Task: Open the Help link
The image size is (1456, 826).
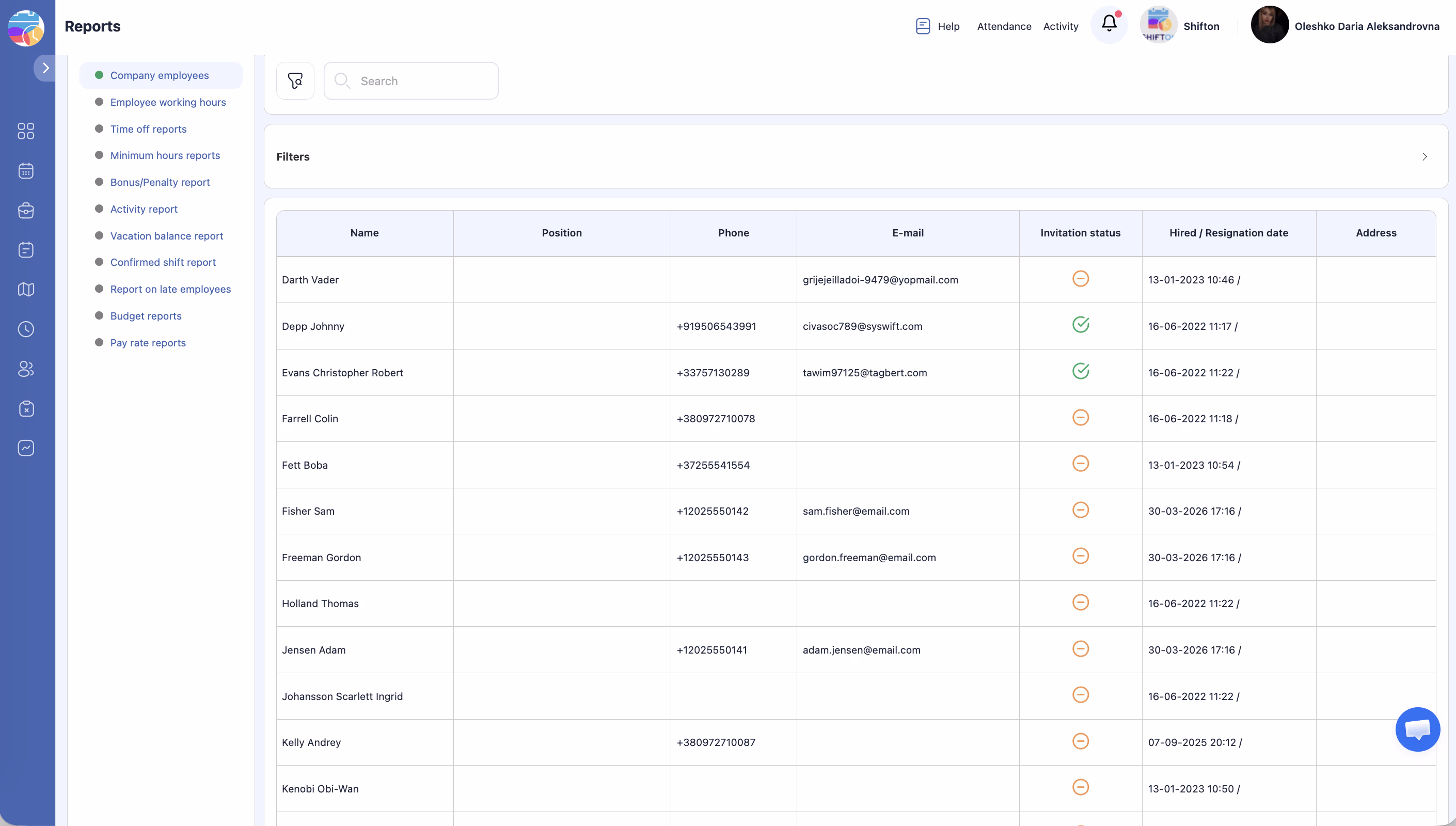Action: pyautogui.click(x=938, y=26)
